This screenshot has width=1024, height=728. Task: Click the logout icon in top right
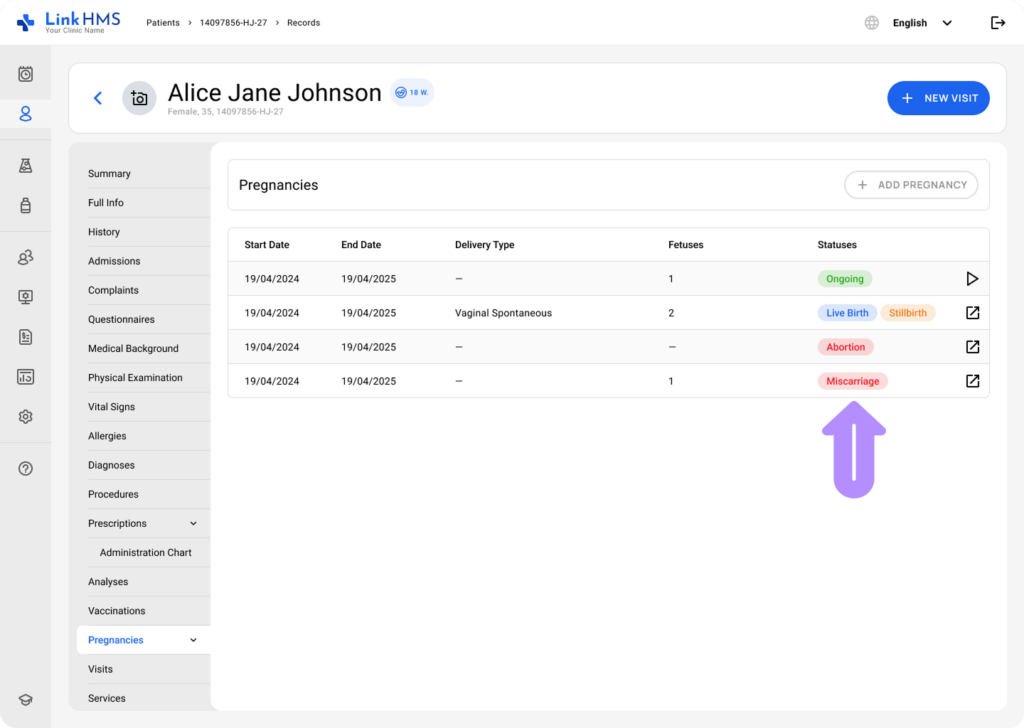coord(997,23)
